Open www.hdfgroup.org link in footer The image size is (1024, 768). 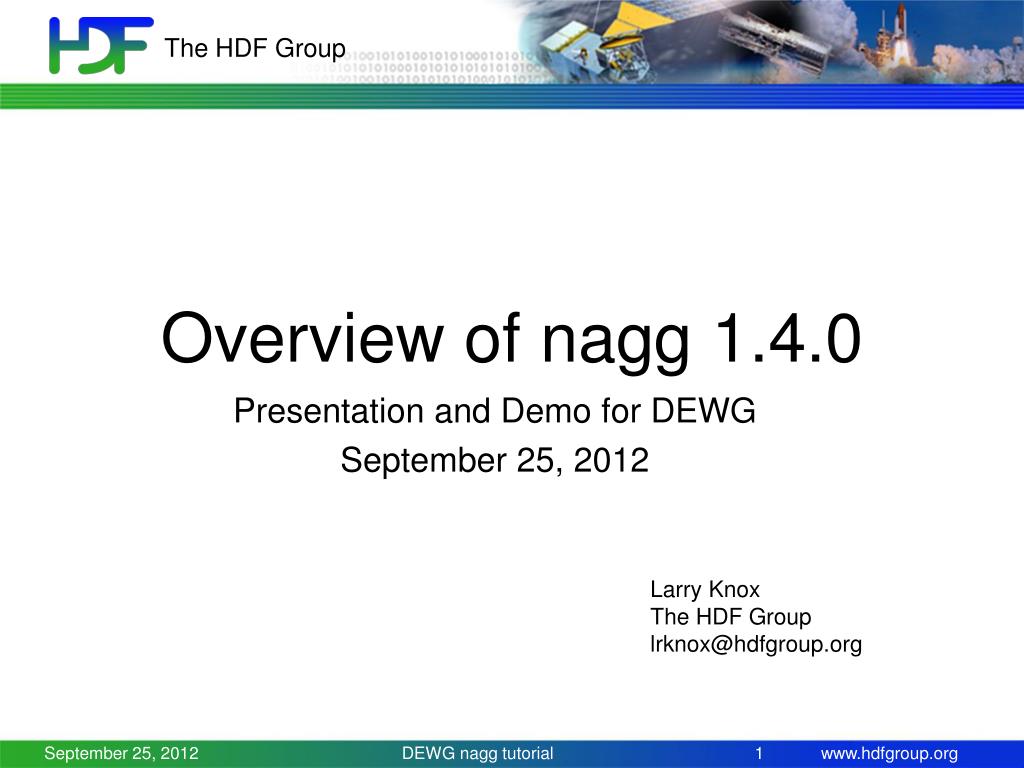889,754
